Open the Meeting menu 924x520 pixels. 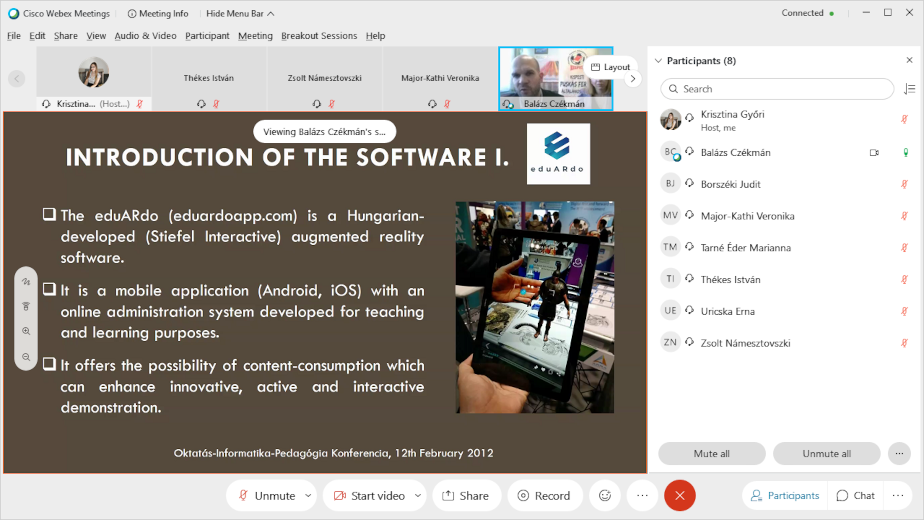coord(255,35)
